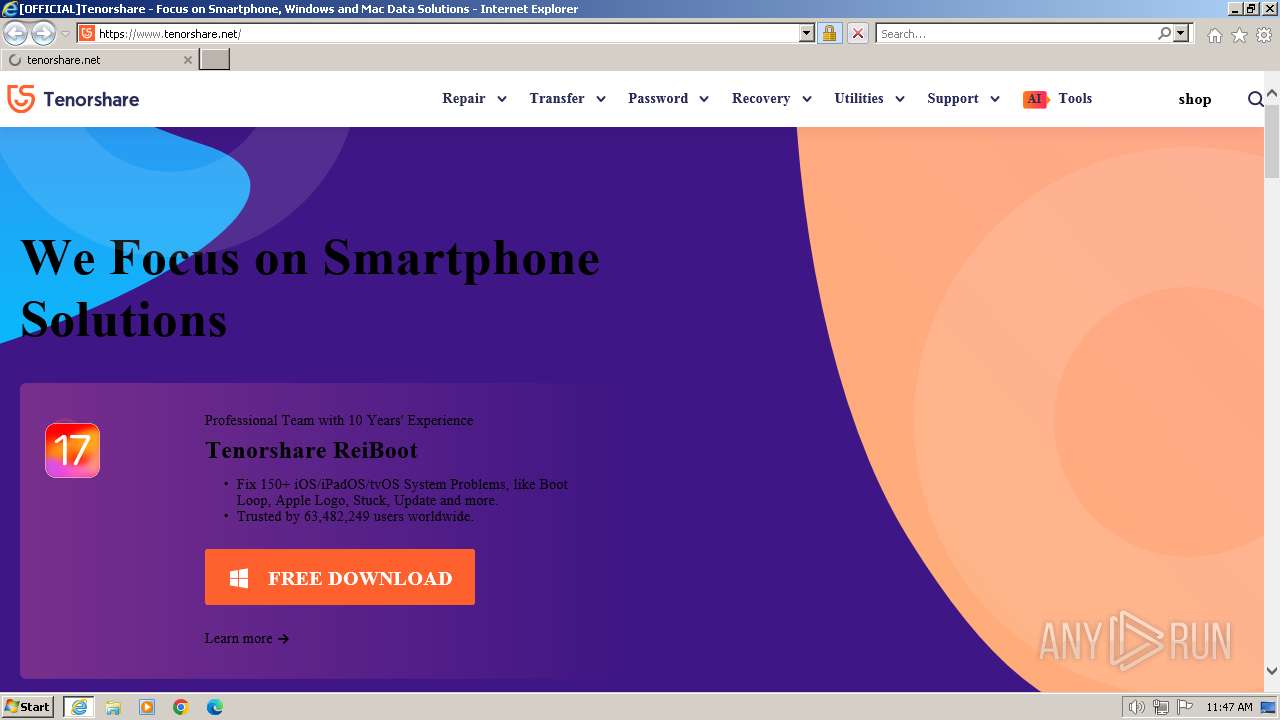The width and height of the screenshot is (1280, 720).
Task: Click the address bar search magnifier icon
Action: point(1164,33)
